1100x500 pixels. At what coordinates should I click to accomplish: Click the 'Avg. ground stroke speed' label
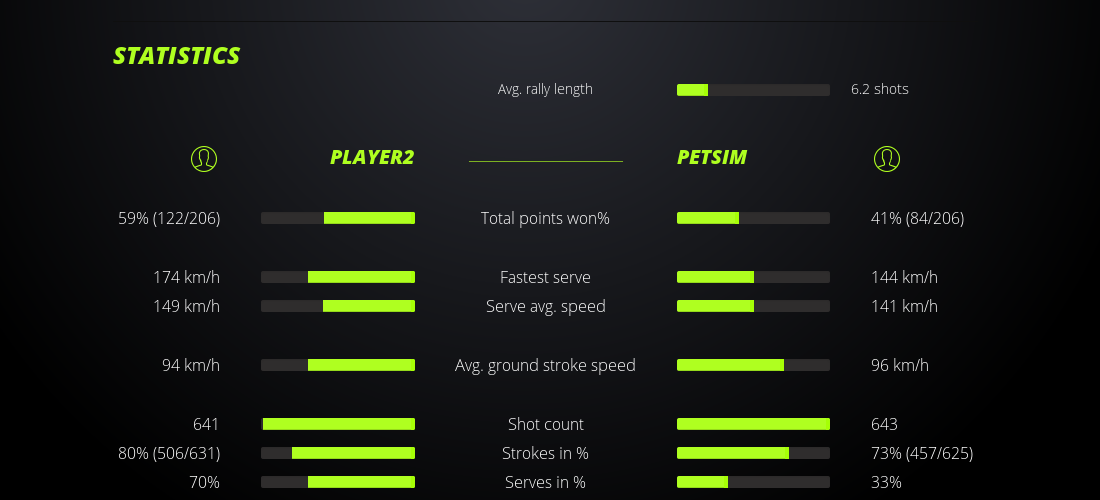(545, 365)
